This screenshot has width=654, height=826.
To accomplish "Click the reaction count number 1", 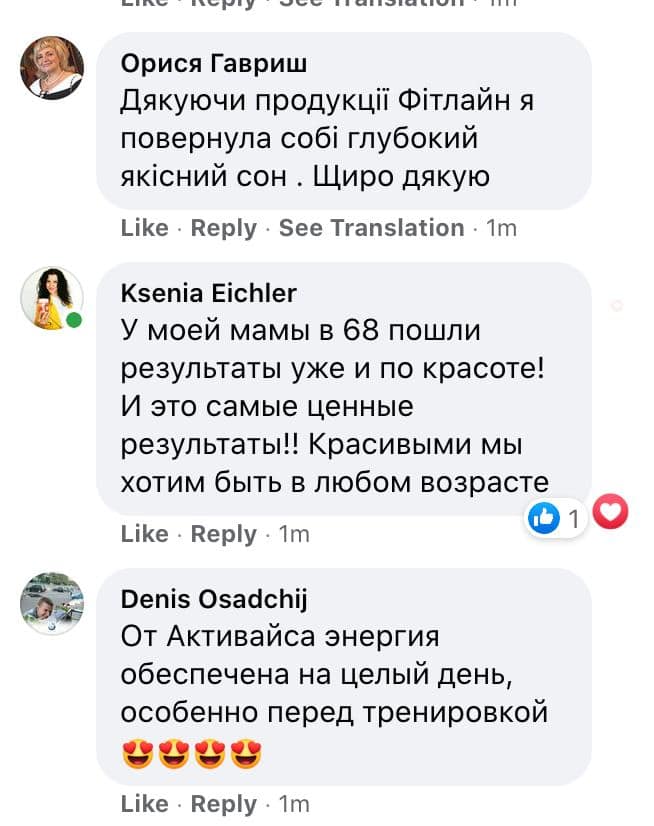I will pyautogui.click(x=573, y=519).
